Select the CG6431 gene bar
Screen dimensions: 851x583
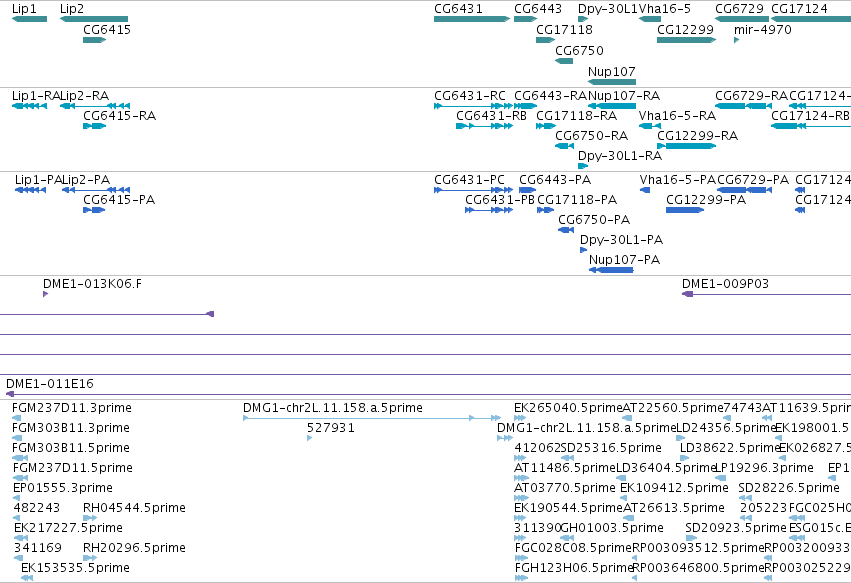tap(472, 19)
